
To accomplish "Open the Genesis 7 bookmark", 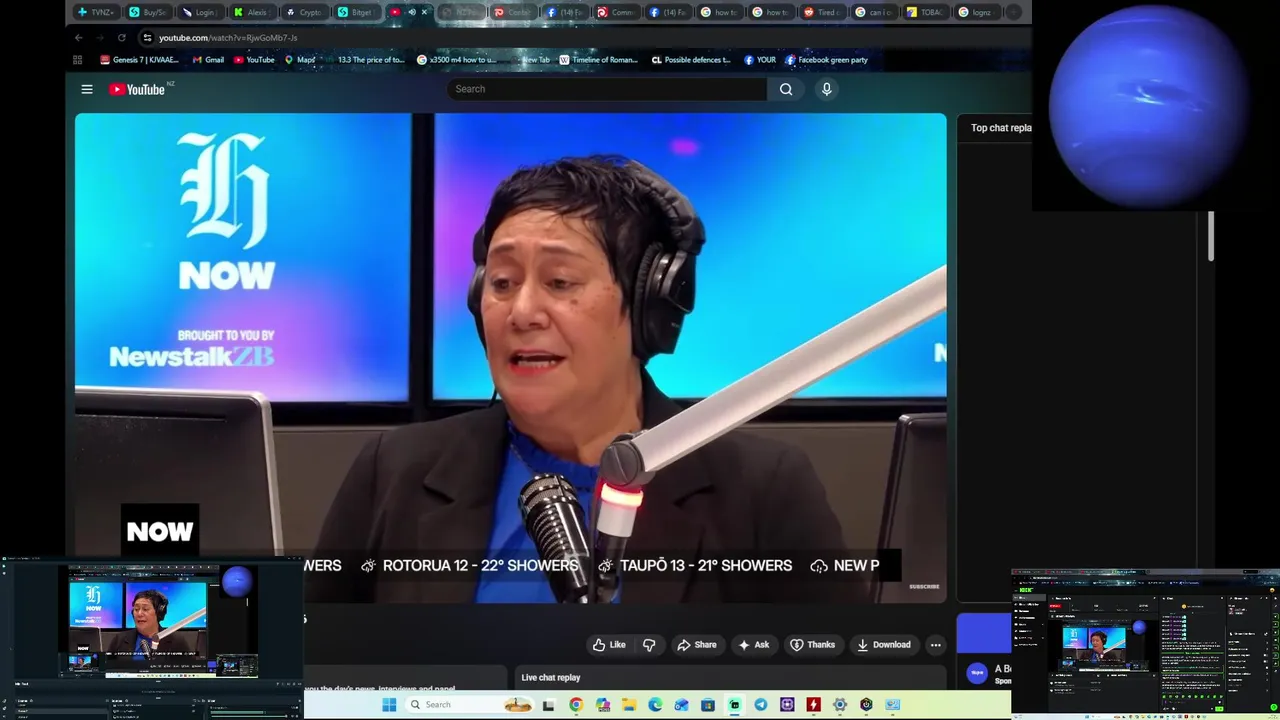I will [x=139, y=60].
